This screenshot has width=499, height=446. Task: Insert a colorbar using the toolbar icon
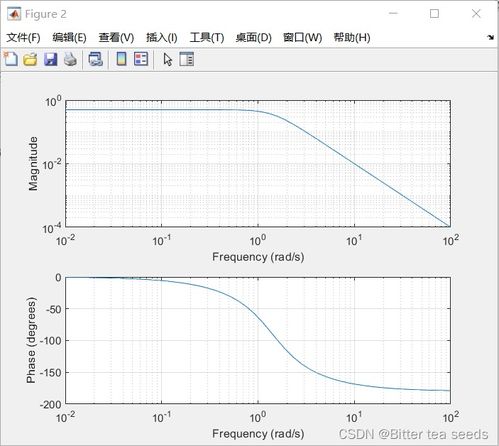121,59
